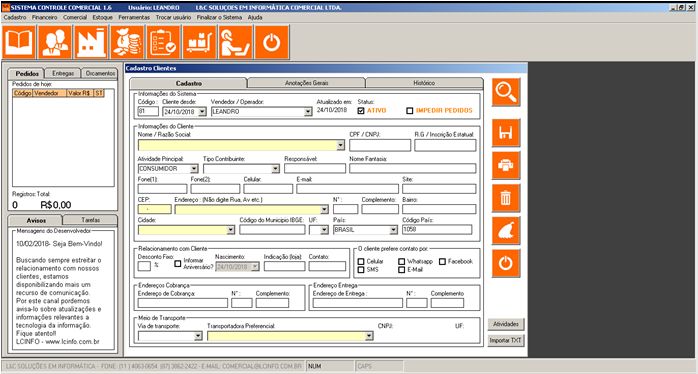Click the printer icon button
The image size is (698, 374).
tap(506, 165)
